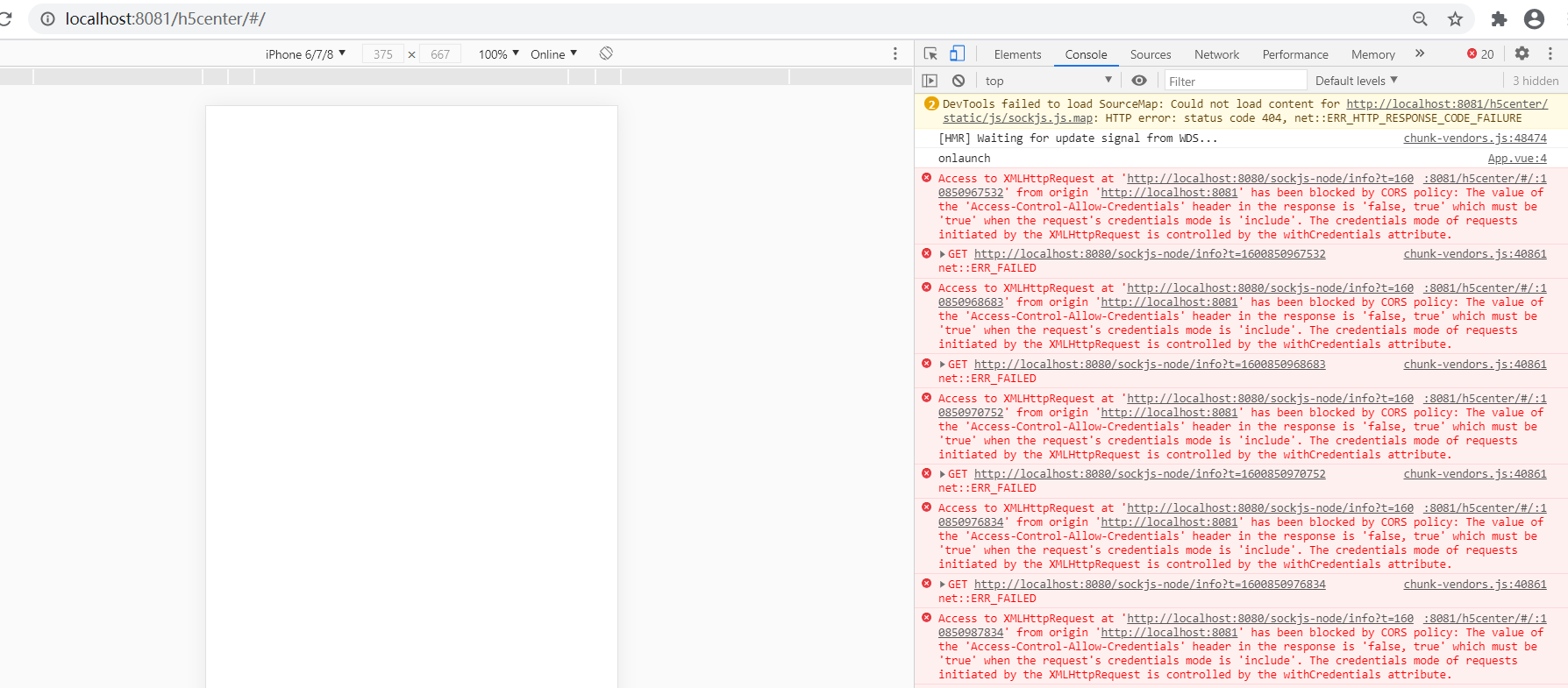Open the App.vue:4 source link
The height and width of the screenshot is (688, 1568).
click(x=1516, y=159)
